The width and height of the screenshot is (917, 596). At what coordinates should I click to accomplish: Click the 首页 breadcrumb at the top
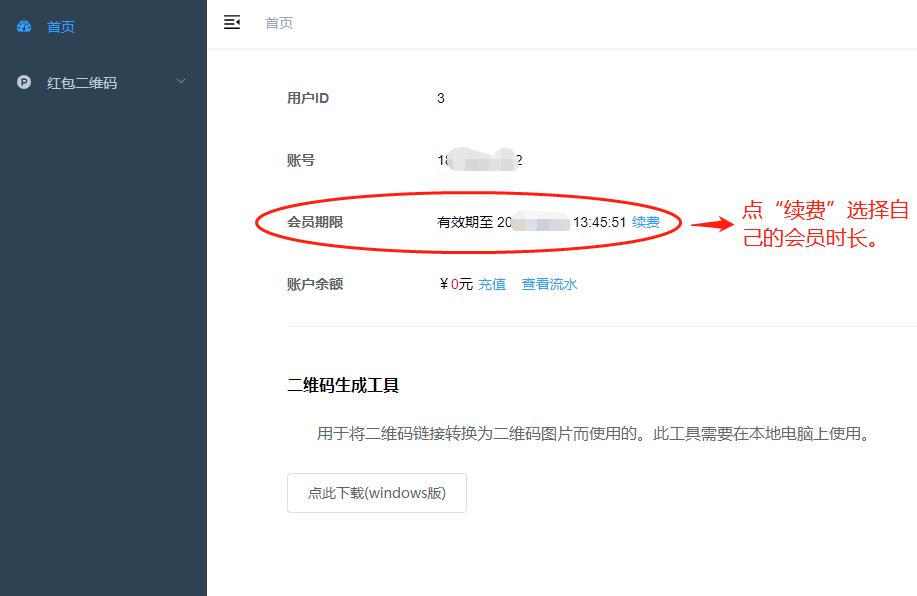[278, 23]
